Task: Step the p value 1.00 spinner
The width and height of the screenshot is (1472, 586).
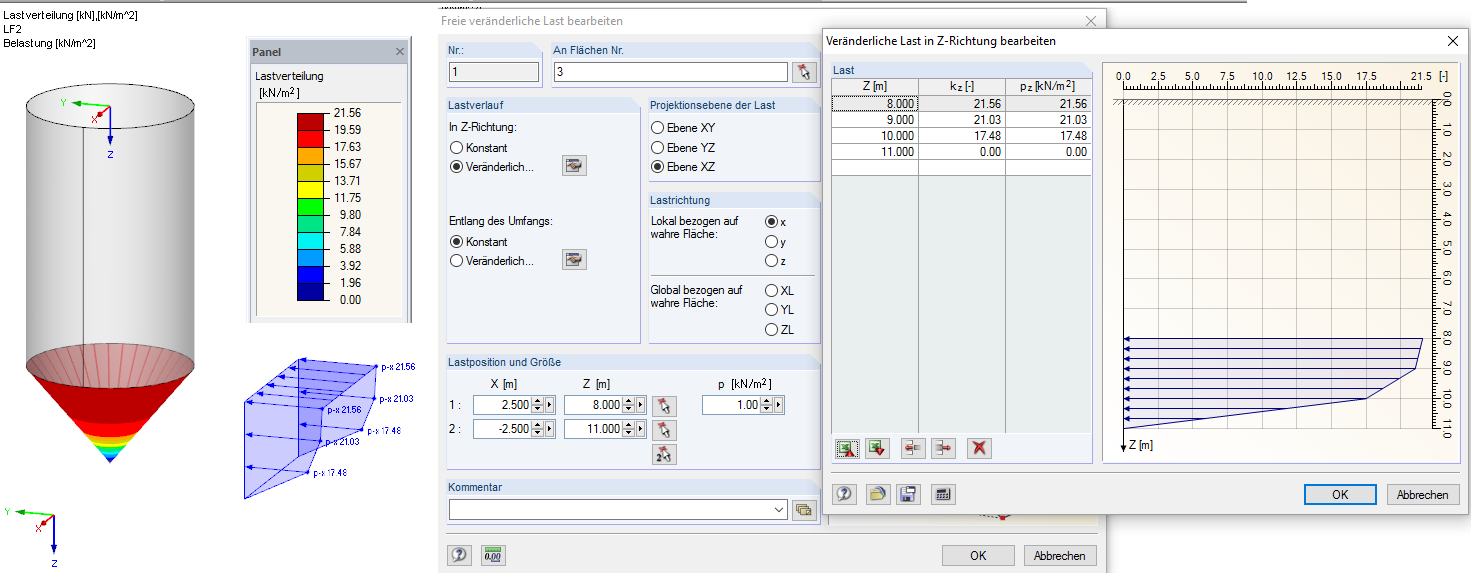Action: pos(767,405)
